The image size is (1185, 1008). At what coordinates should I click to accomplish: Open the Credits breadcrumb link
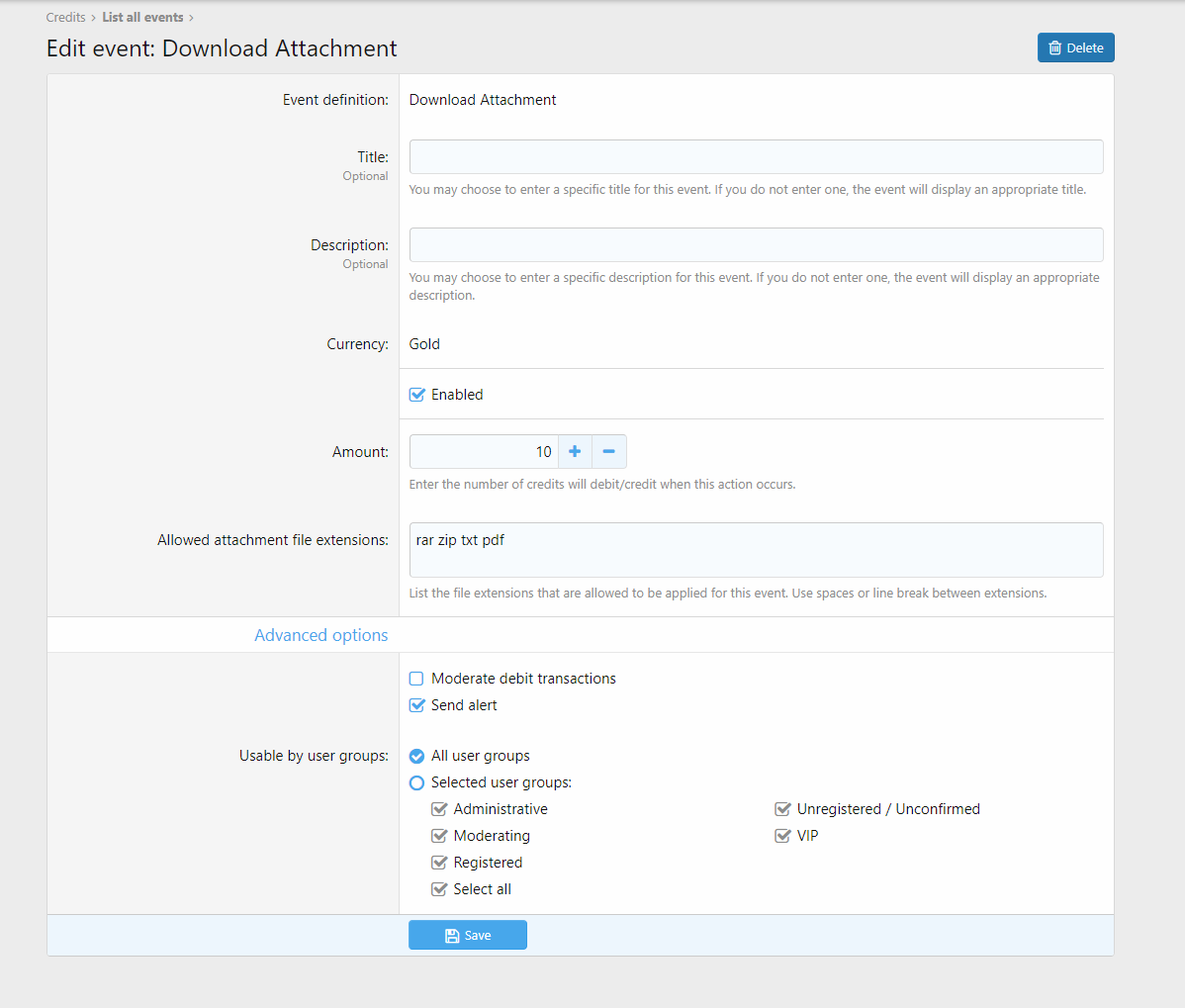click(x=65, y=17)
